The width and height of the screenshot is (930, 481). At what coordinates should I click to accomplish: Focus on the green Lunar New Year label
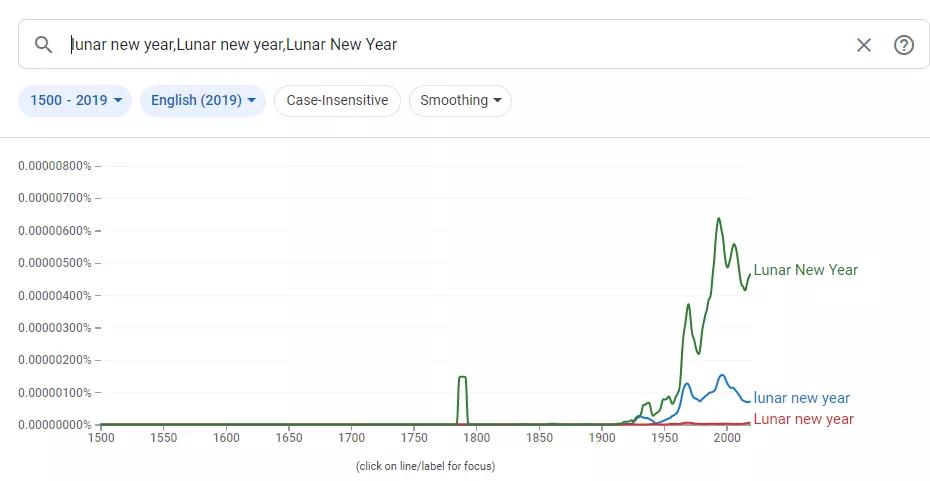pos(805,270)
